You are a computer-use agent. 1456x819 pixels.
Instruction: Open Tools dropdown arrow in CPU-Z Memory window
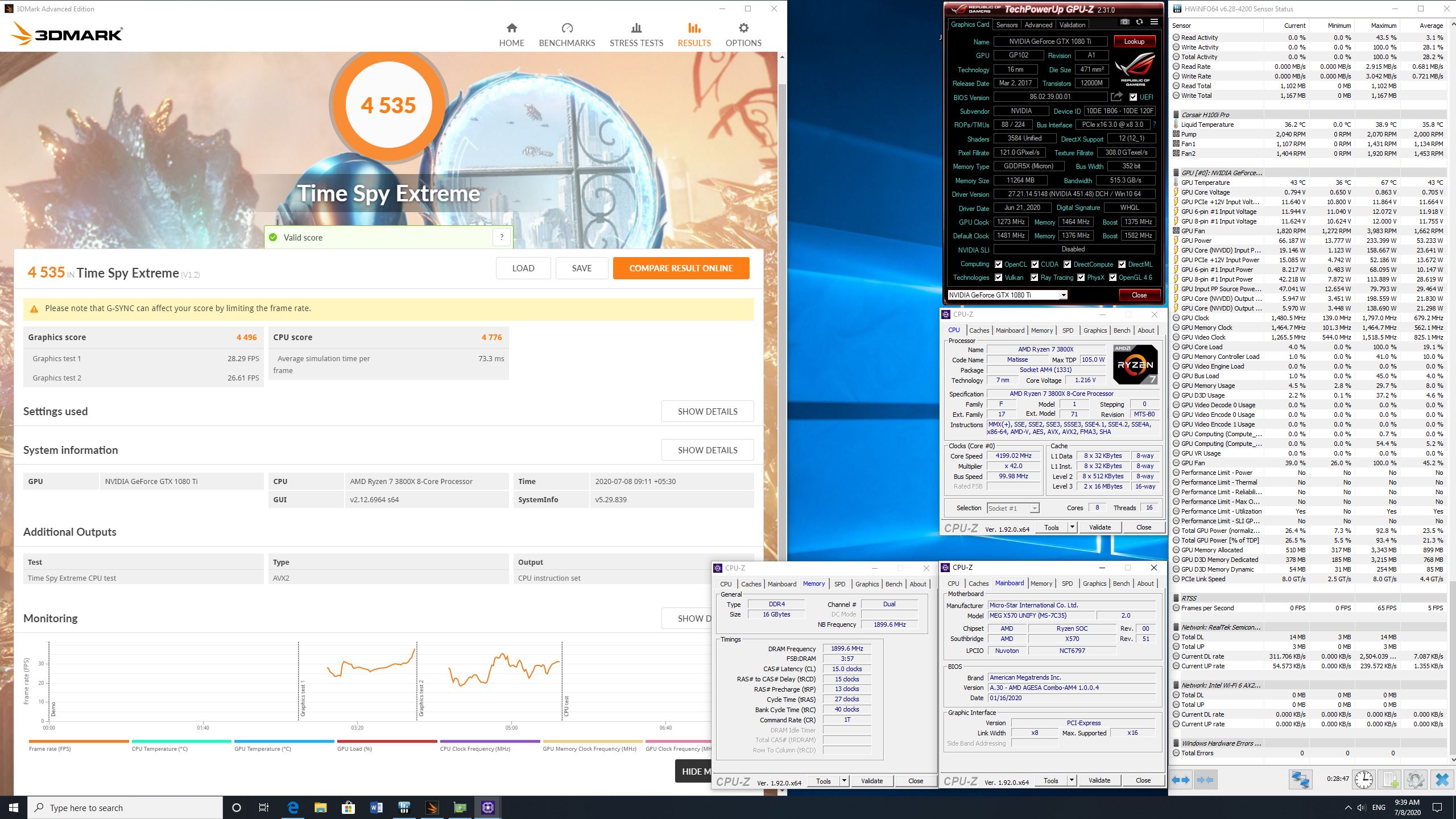tap(844, 781)
